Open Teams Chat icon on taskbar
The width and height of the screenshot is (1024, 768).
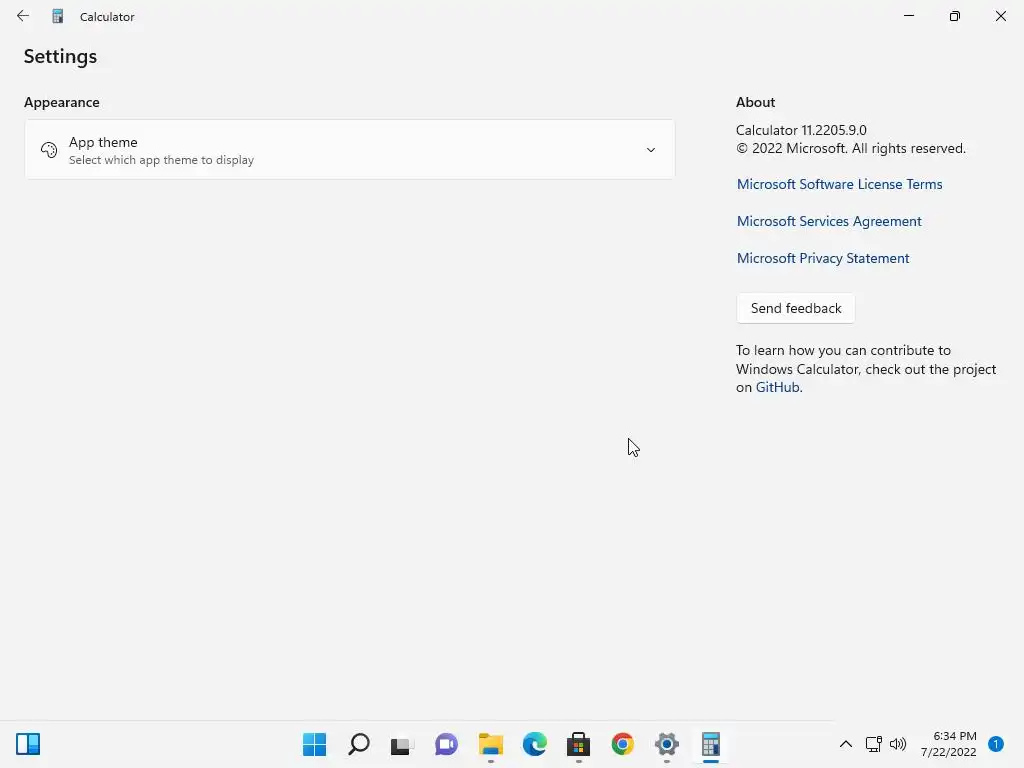pyautogui.click(x=447, y=744)
